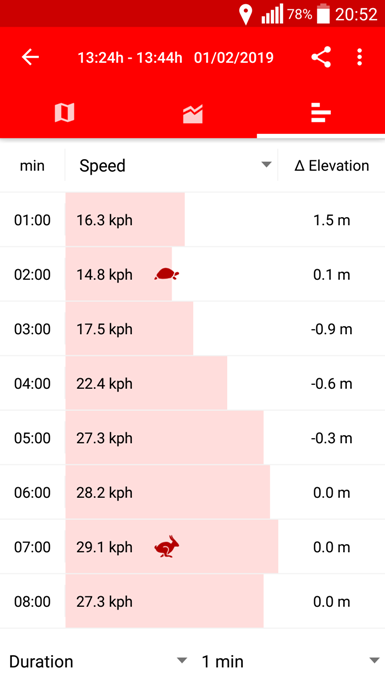This screenshot has height=684, width=385.
Task: Select the 08:00 split row
Action: tap(192, 601)
